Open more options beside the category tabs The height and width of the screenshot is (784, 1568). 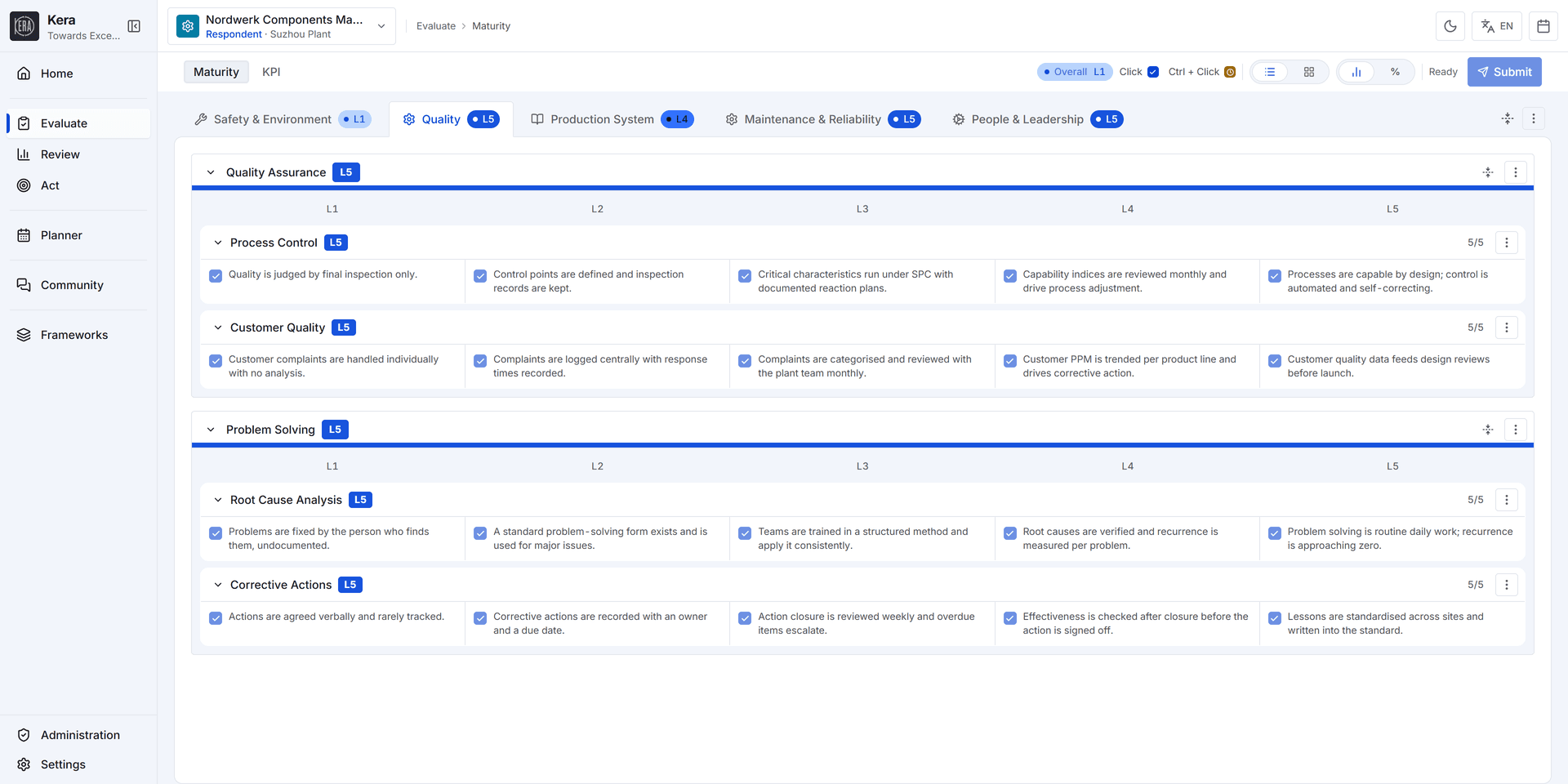point(1534,118)
